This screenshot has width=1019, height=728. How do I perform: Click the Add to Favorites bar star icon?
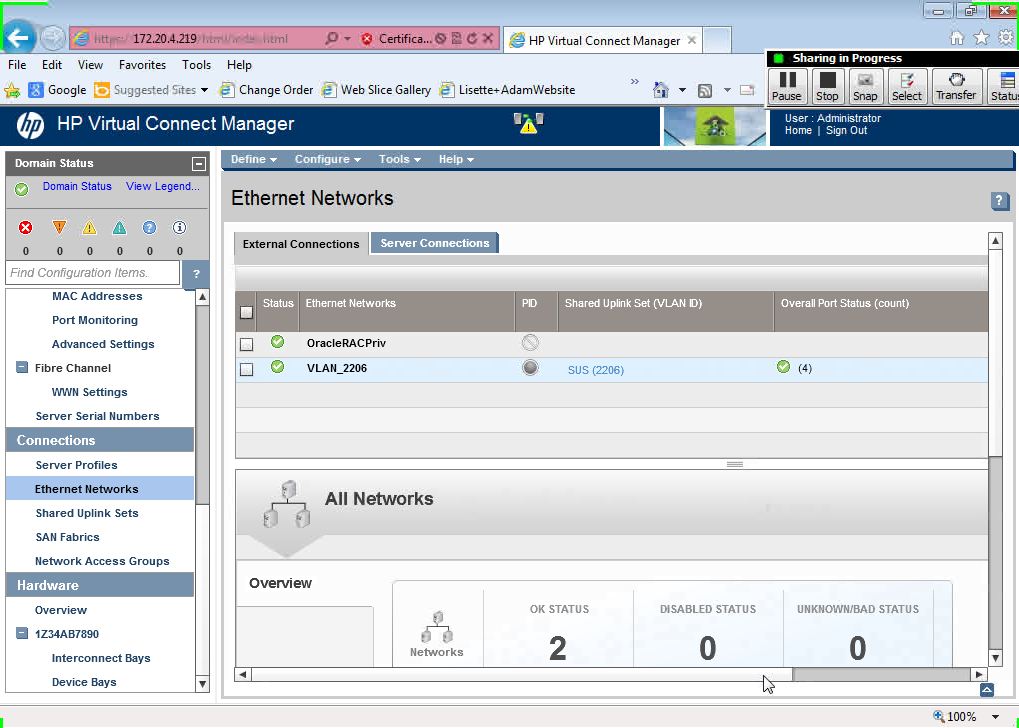(x=12, y=90)
